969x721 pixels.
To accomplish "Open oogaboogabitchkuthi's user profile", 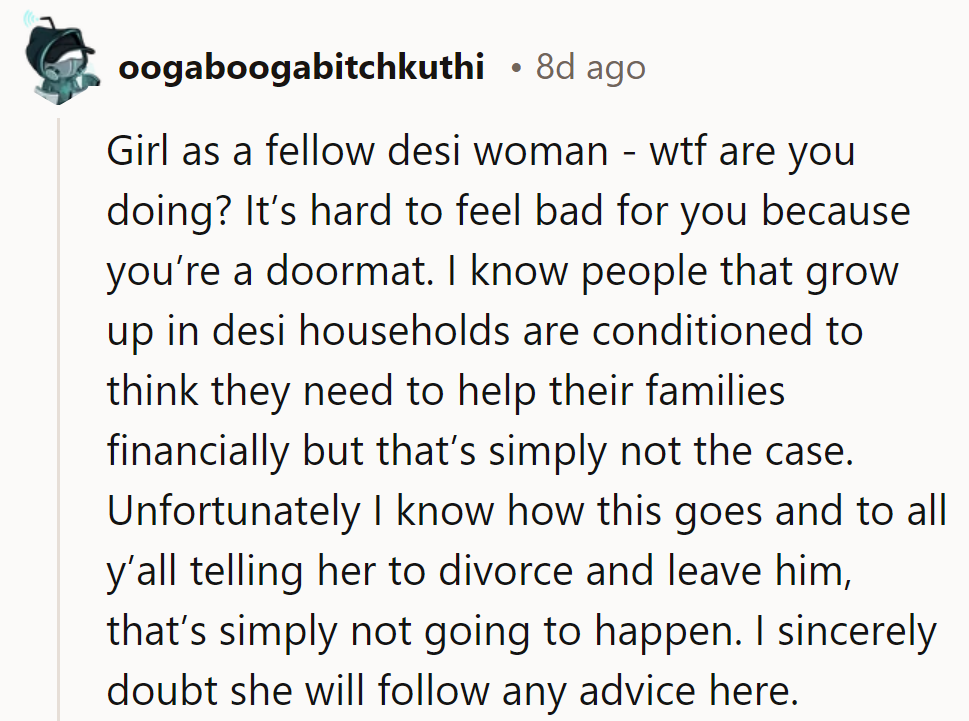I will pos(301,67).
